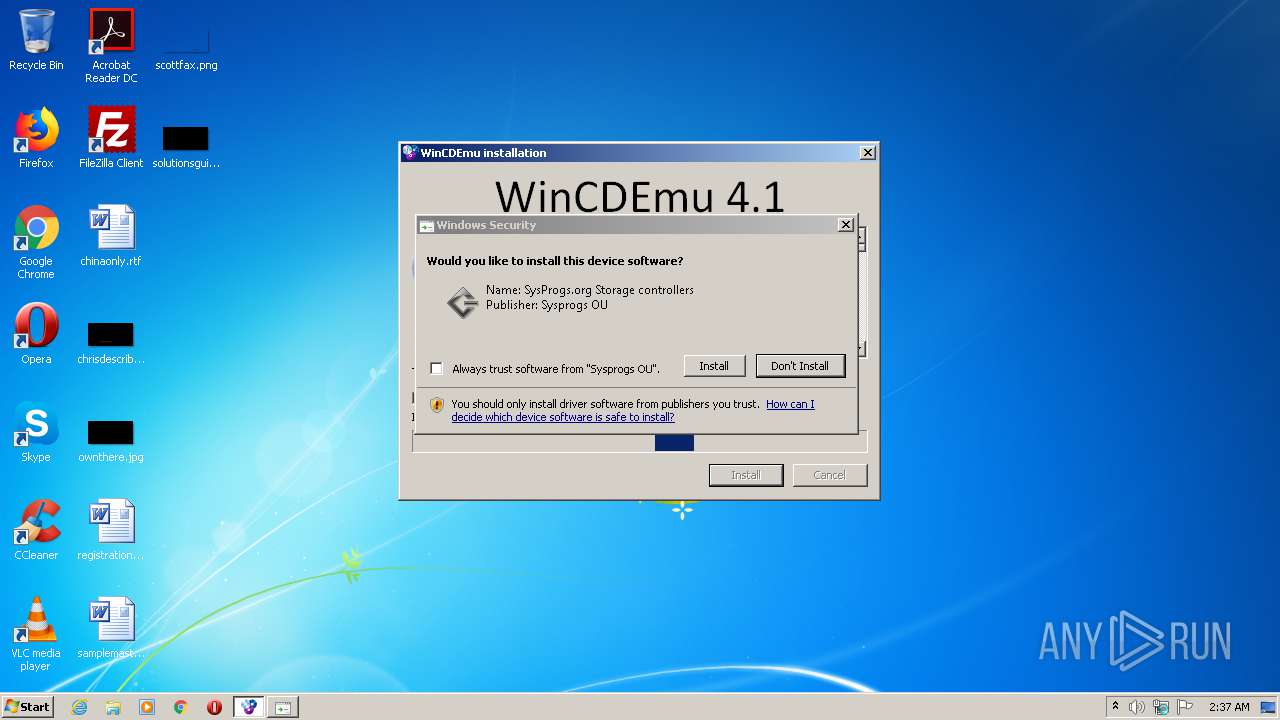Click the Start button

[28, 707]
